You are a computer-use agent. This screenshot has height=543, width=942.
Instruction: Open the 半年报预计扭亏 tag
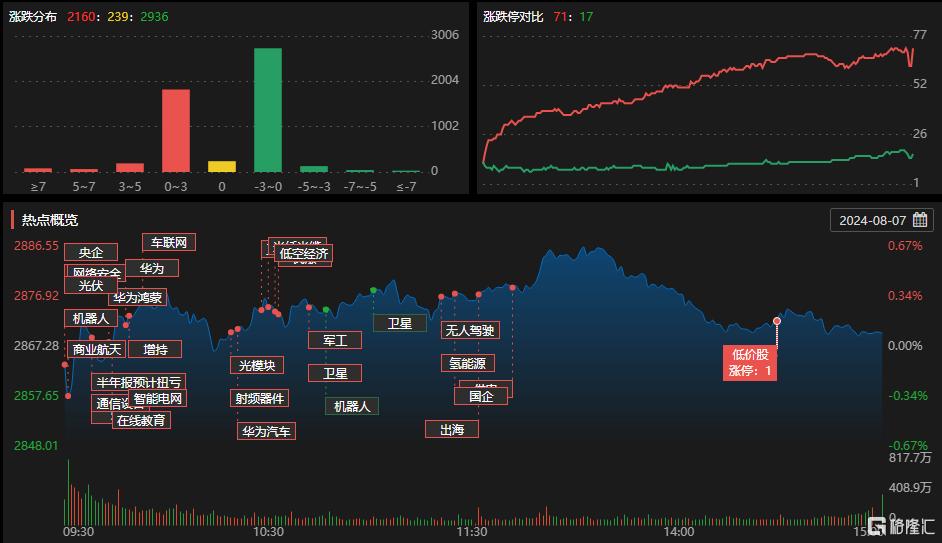click(x=139, y=382)
